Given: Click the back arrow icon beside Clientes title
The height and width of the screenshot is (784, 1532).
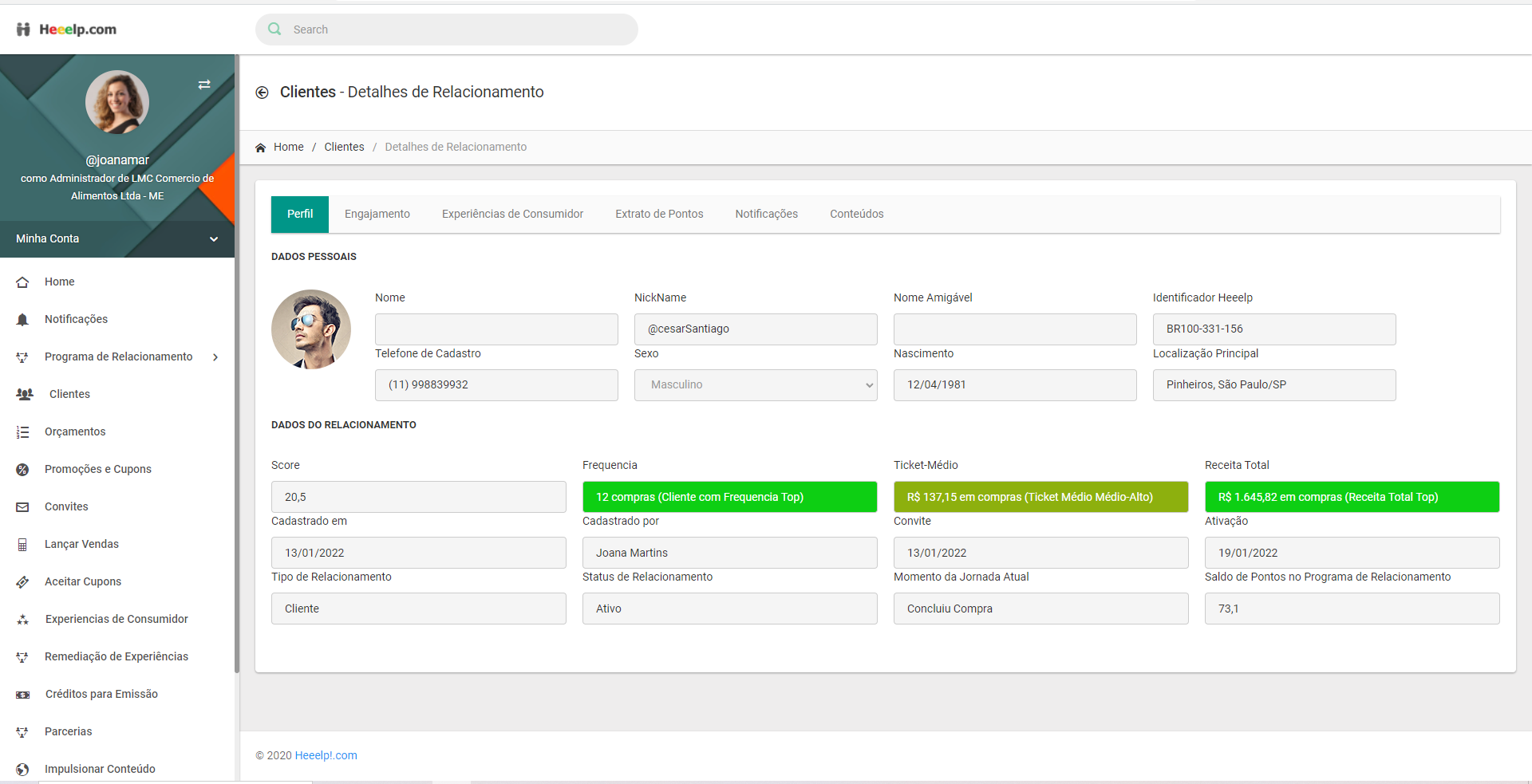Looking at the screenshot, I should [262, 93].
